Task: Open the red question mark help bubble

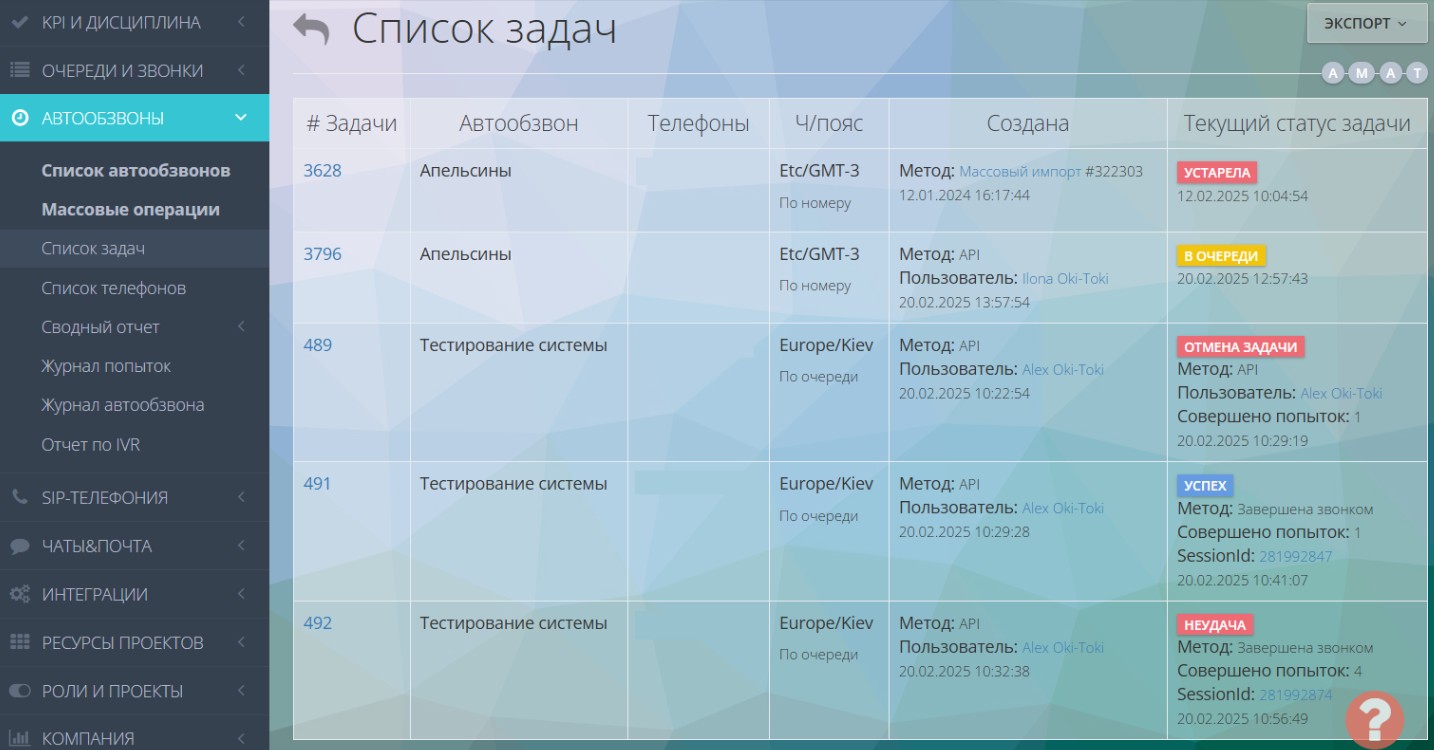Action: 1375,718
